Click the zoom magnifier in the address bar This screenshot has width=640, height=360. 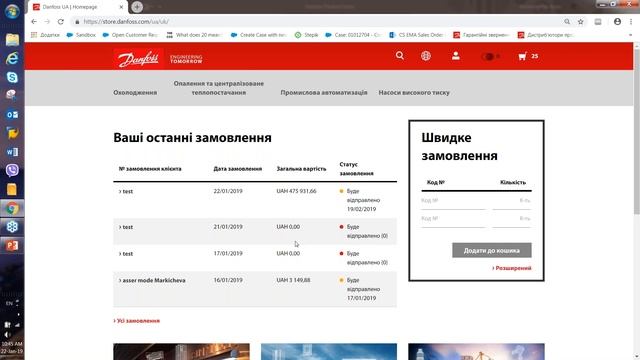click(x=567, y=22)
